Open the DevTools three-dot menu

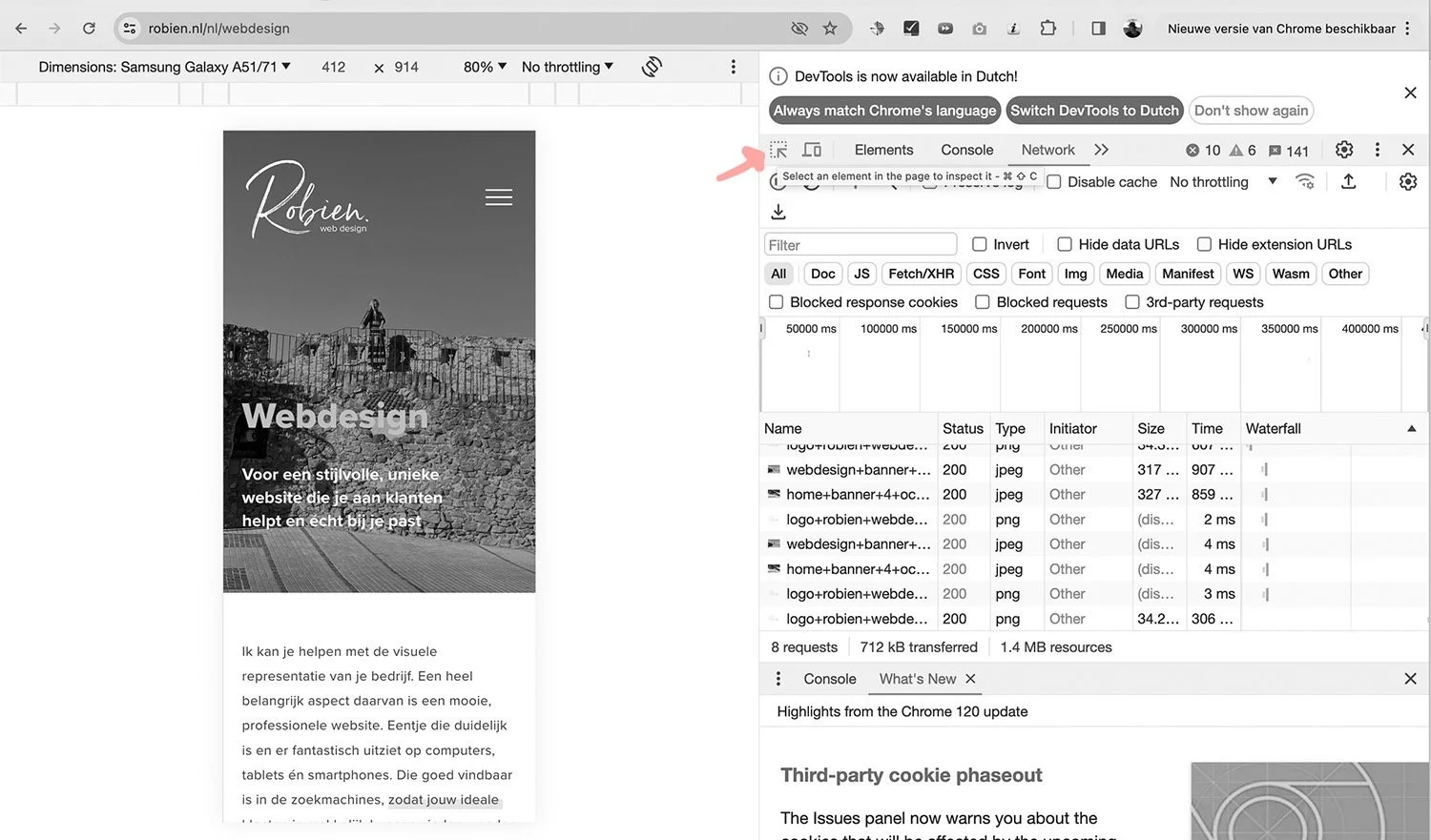(1377, 150)
